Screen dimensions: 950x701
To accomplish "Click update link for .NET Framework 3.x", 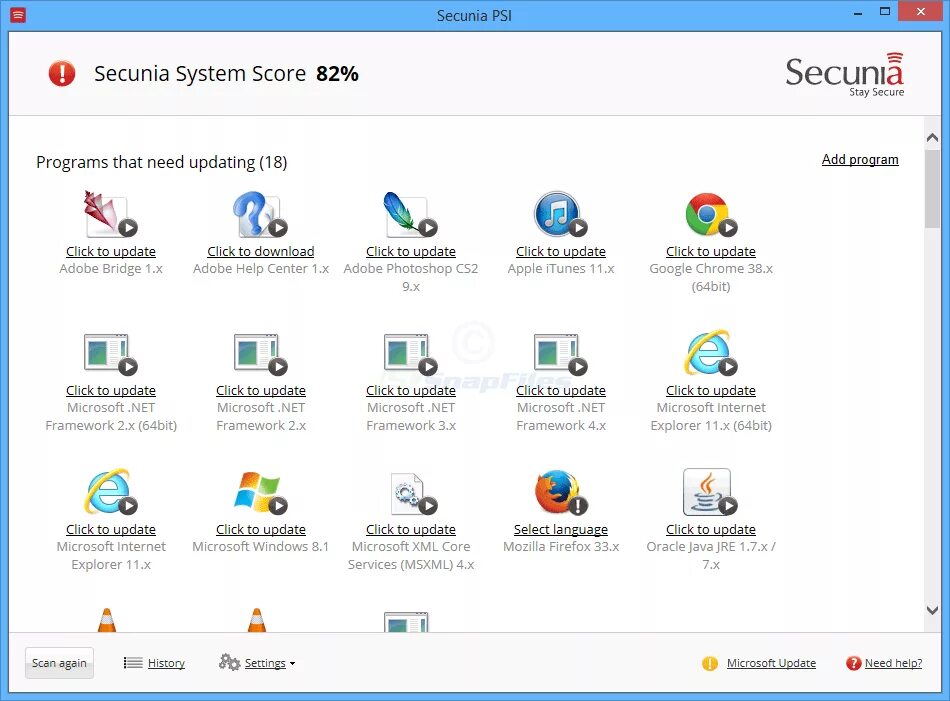I will [411, 391].
